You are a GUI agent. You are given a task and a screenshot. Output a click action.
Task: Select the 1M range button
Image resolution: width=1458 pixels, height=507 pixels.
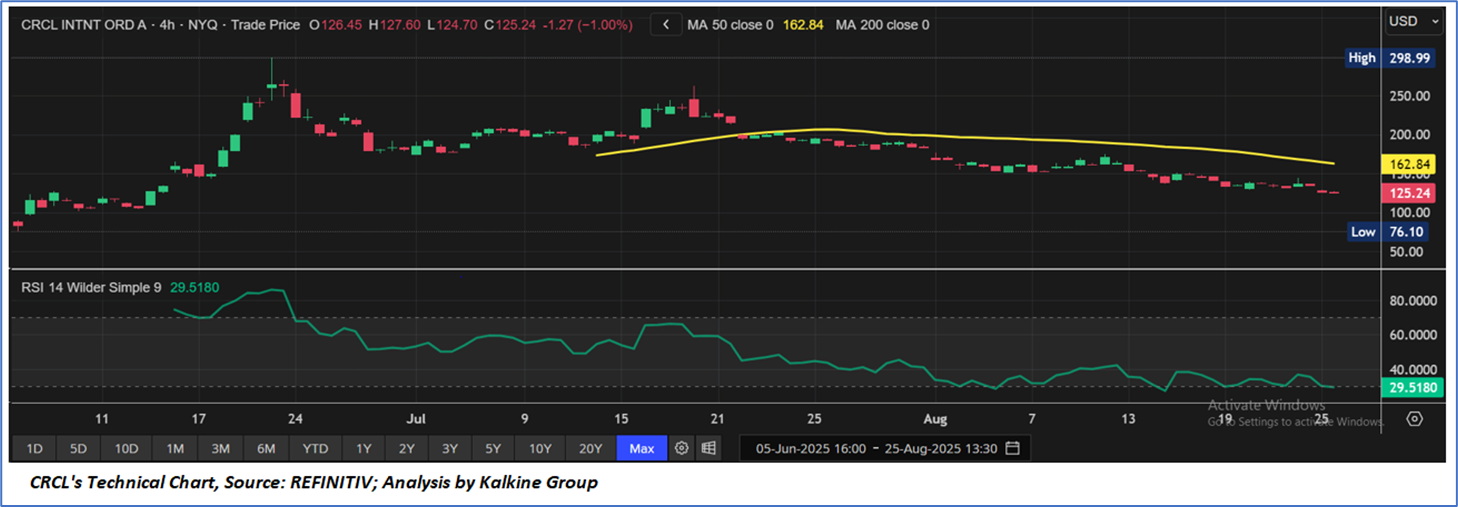click(x=175, y=448)
